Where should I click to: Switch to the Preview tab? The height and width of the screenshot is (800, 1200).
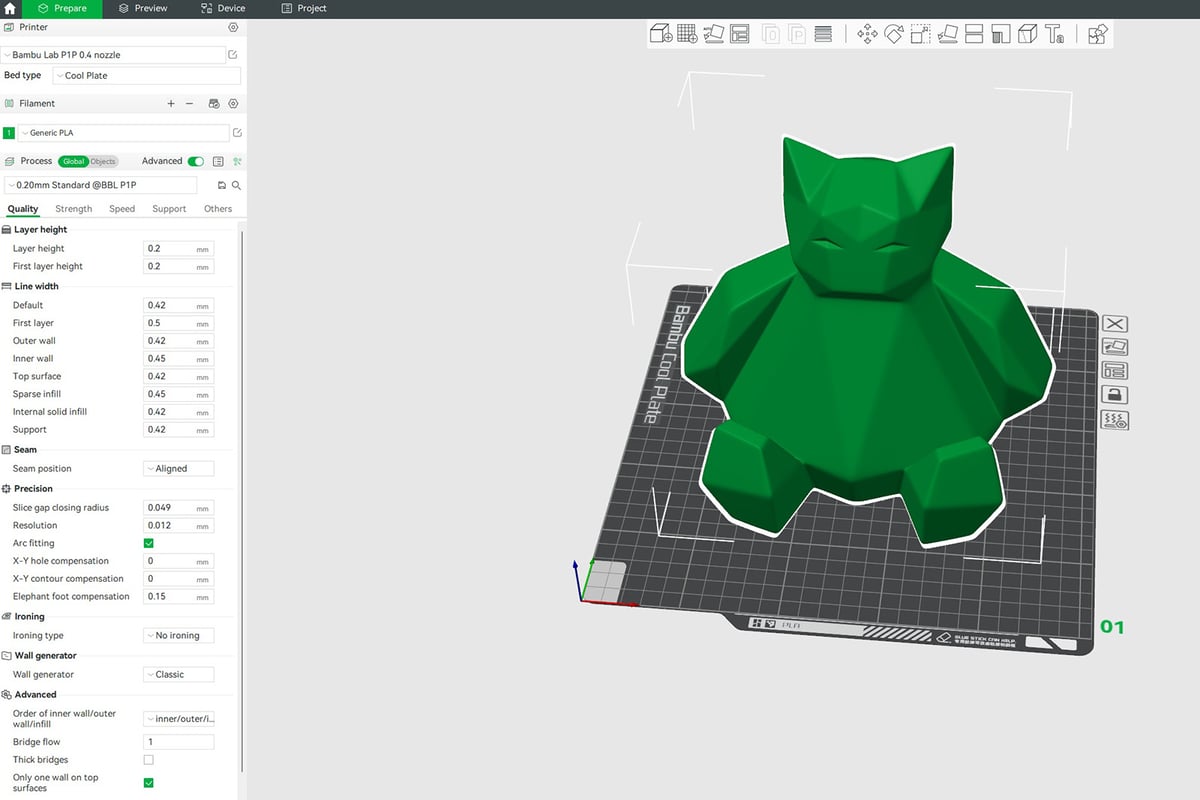click(143, 8)
